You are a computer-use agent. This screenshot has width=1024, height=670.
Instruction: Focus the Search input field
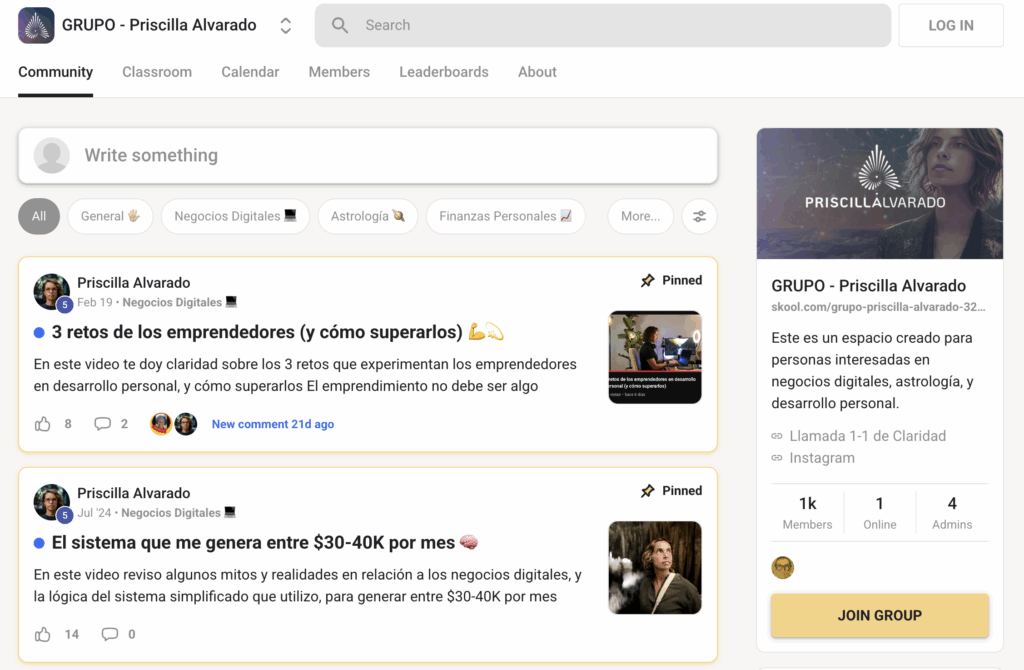(602, 25)
